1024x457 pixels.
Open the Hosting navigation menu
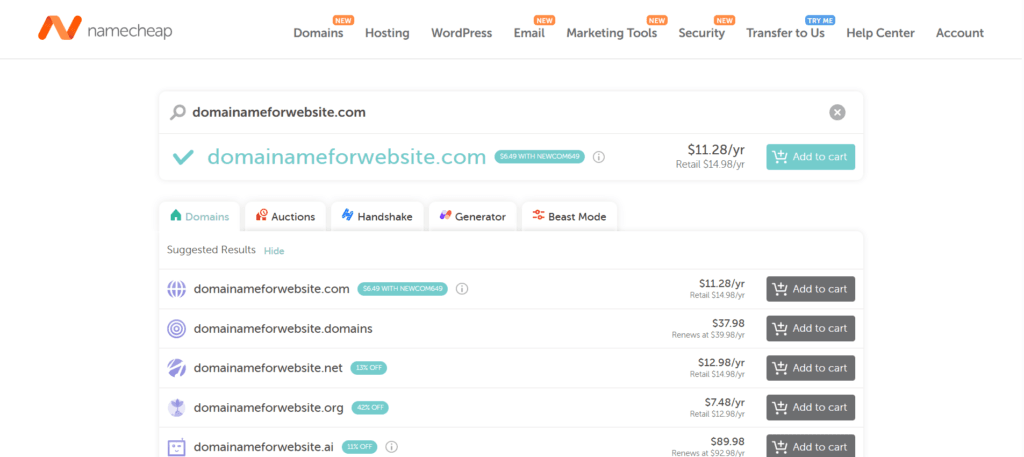pyautogui.click(x=387, y=33)
